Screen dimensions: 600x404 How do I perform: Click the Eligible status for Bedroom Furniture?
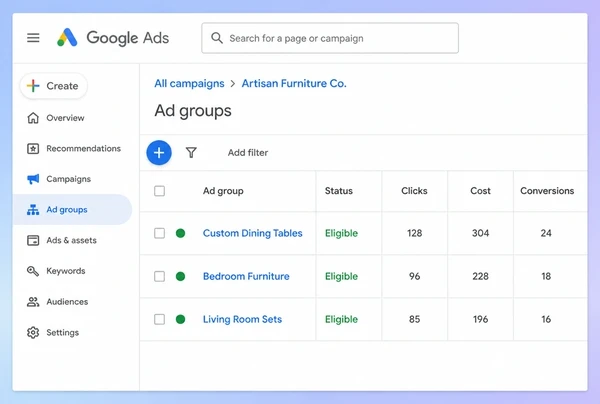[x=341, y=276]
